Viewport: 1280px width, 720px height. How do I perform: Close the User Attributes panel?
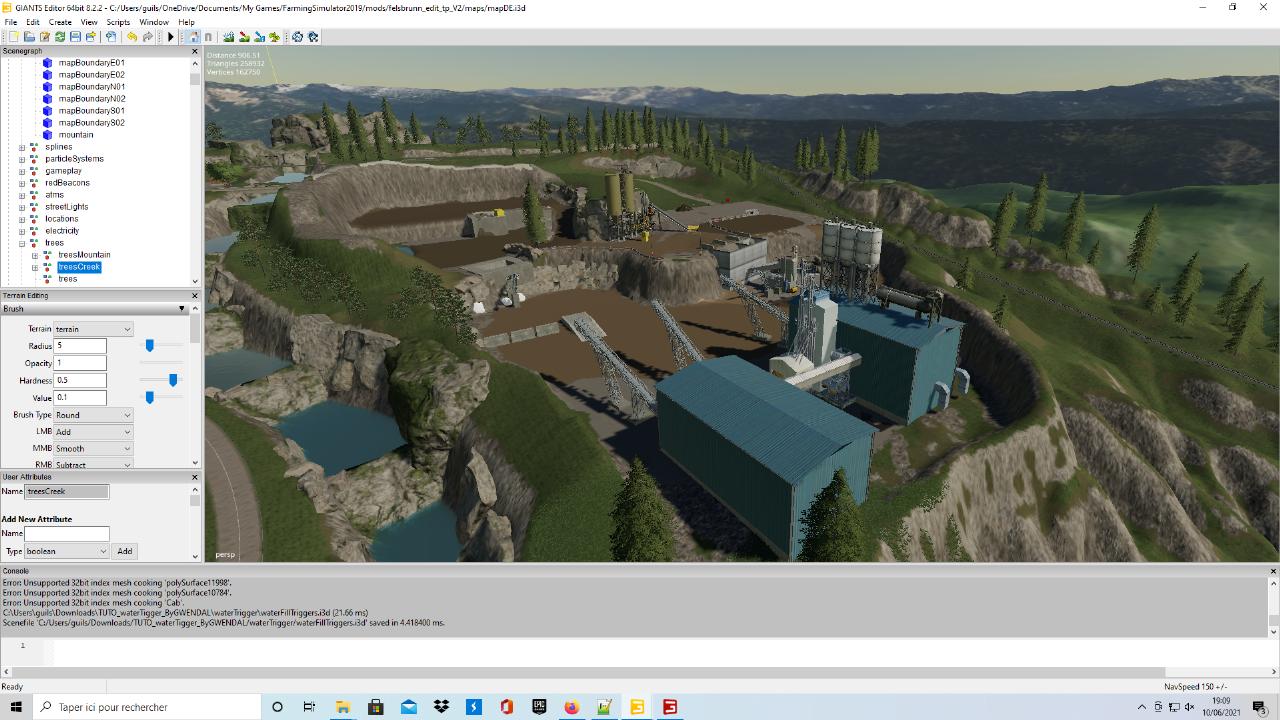point(194,477)
